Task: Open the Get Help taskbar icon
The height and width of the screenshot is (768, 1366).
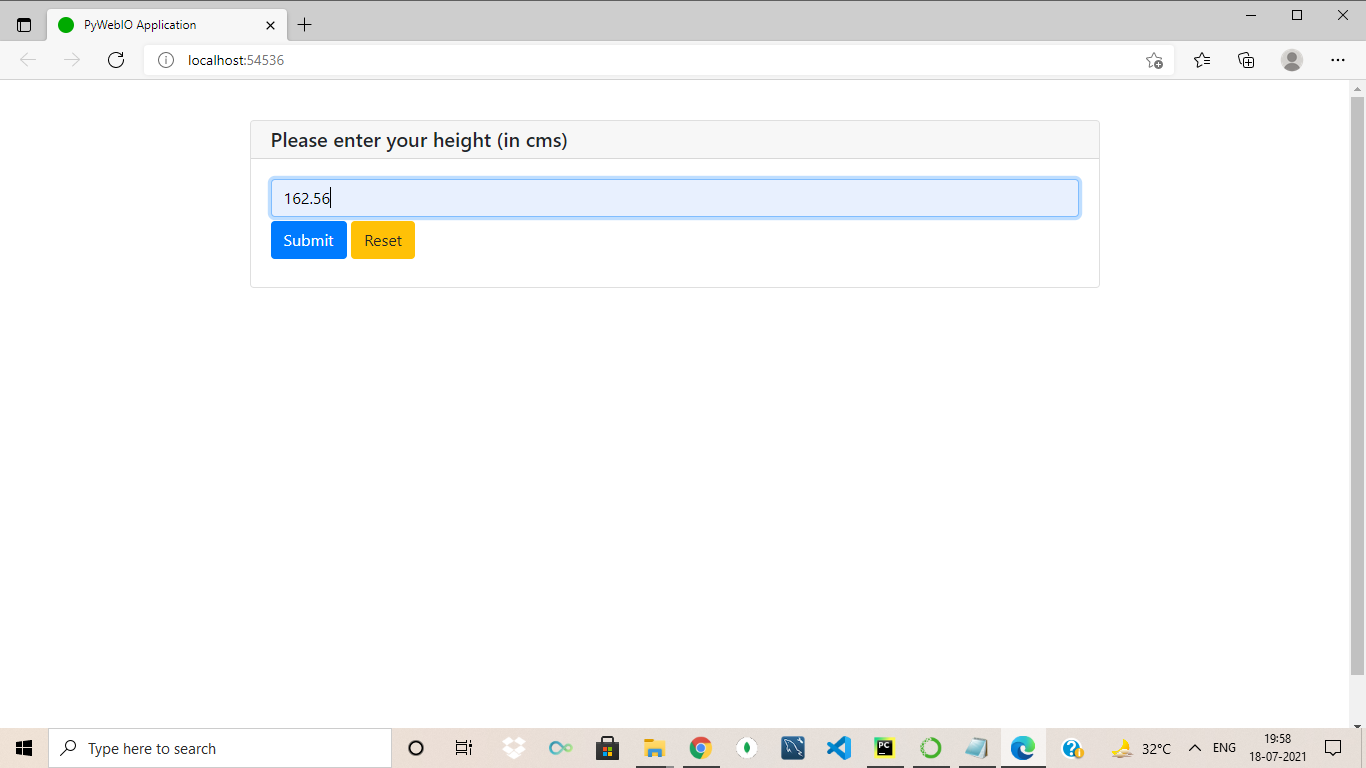Action: (1072, 748)
